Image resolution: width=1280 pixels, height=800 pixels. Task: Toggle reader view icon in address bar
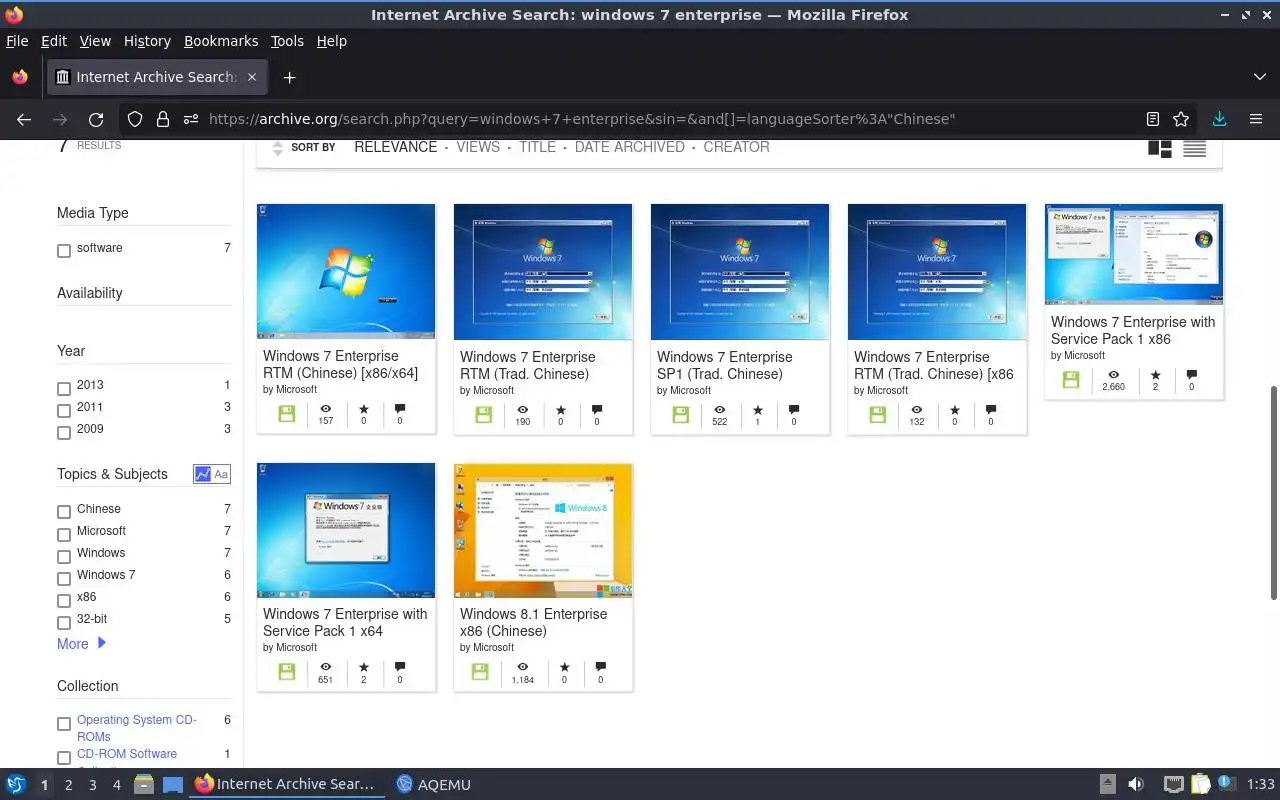coord(1152,119)
